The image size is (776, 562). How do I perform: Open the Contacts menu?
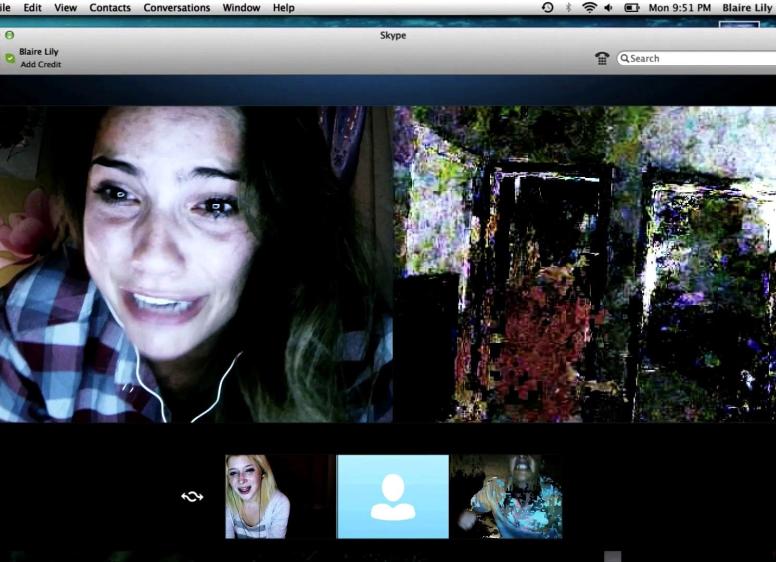coord(110,8)
